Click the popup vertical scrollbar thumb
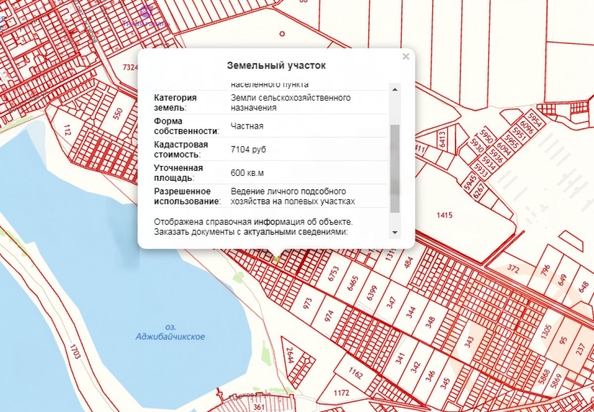This screenshot has width=594, height=412. click(394, 169)
